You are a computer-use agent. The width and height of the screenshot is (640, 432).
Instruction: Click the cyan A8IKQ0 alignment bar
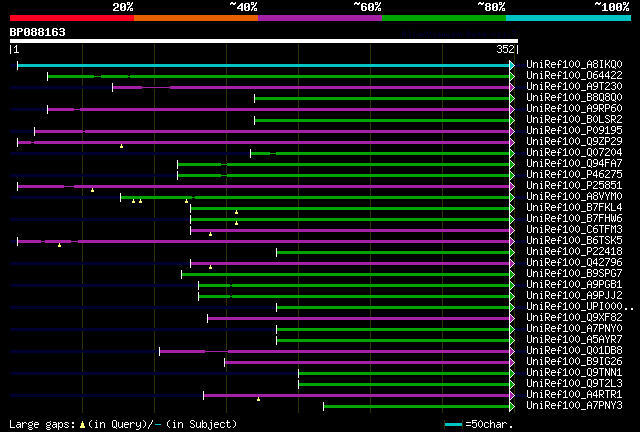[263, 65]
